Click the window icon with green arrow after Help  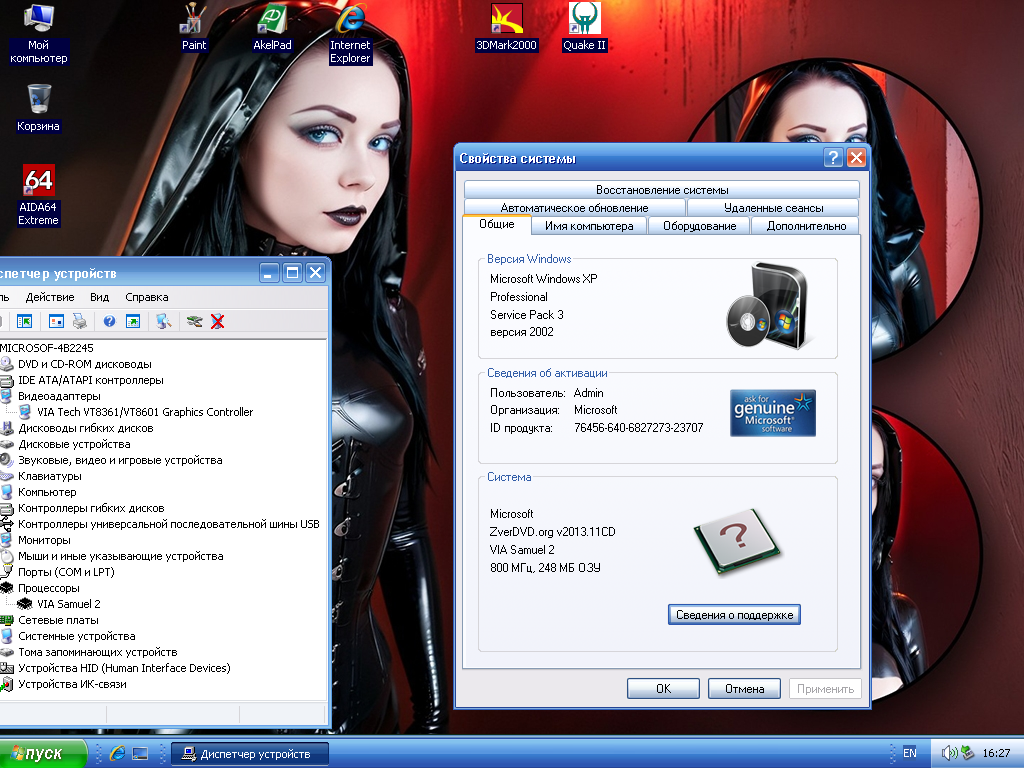[133, 321]
